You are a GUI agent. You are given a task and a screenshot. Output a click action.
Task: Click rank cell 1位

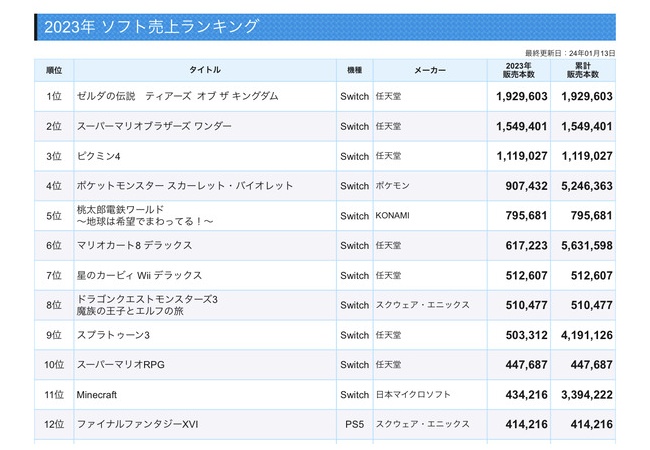click(x=54, y=96)
